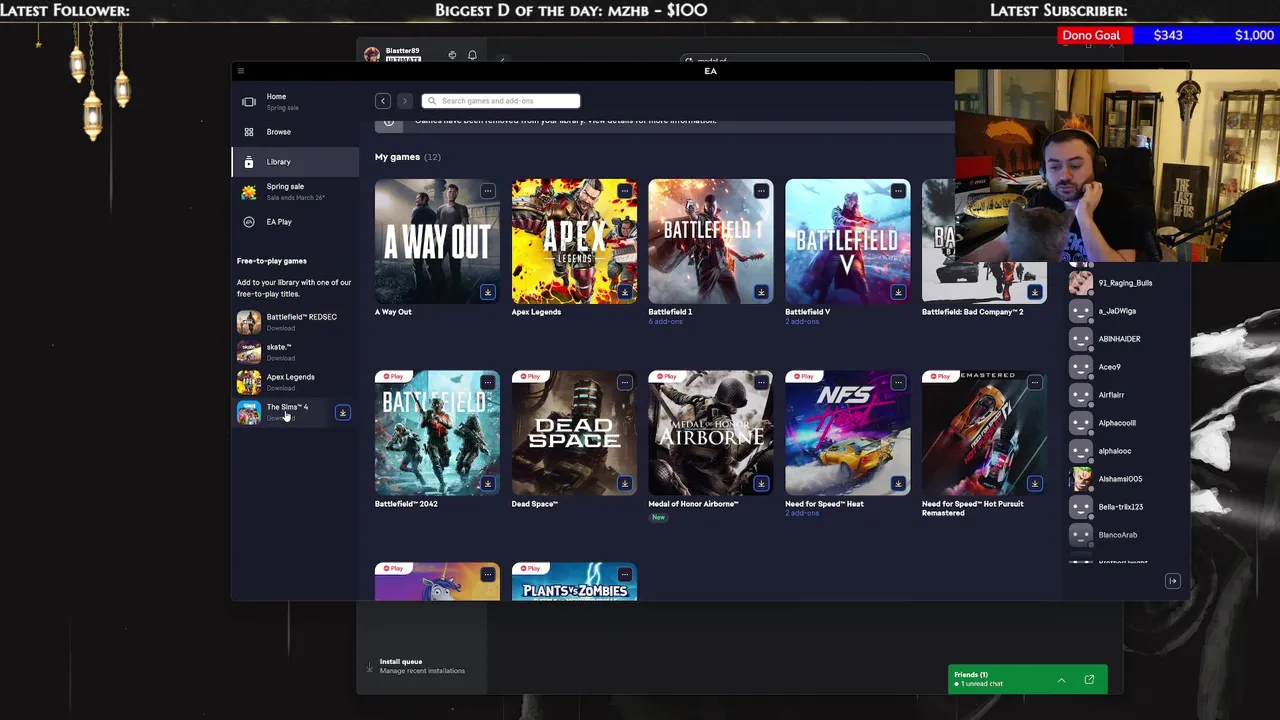Open Apex Legends free-to-play sidebar entry

(295, 382)
